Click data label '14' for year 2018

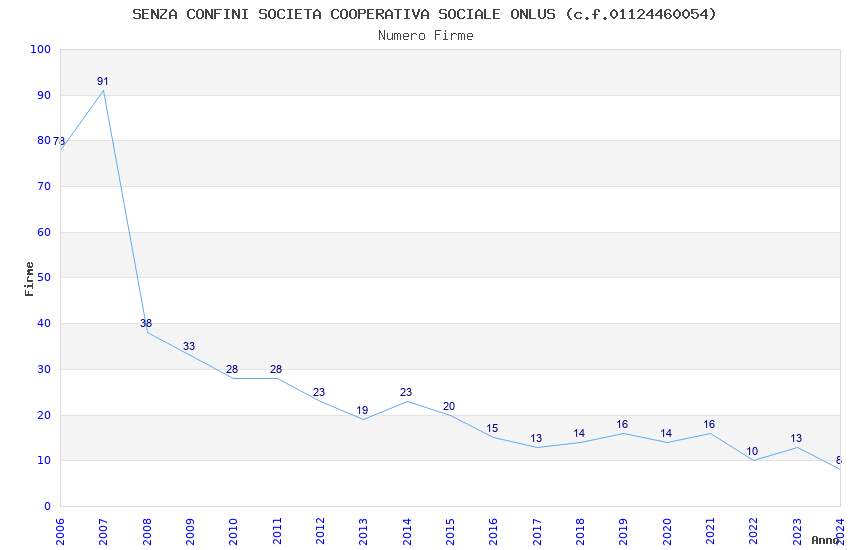[x=579, y=433]
